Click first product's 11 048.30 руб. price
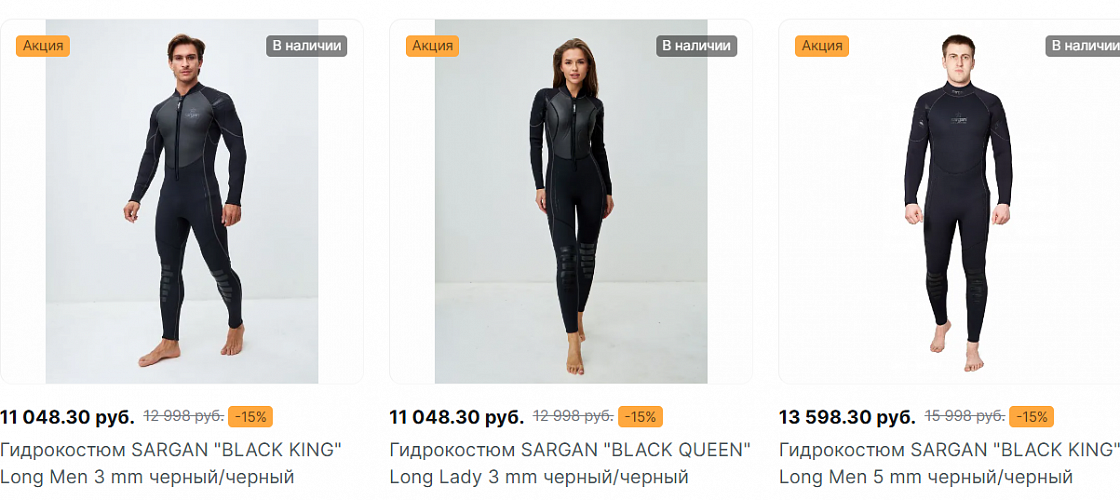The image size is (1120, 500). [67, 417]
